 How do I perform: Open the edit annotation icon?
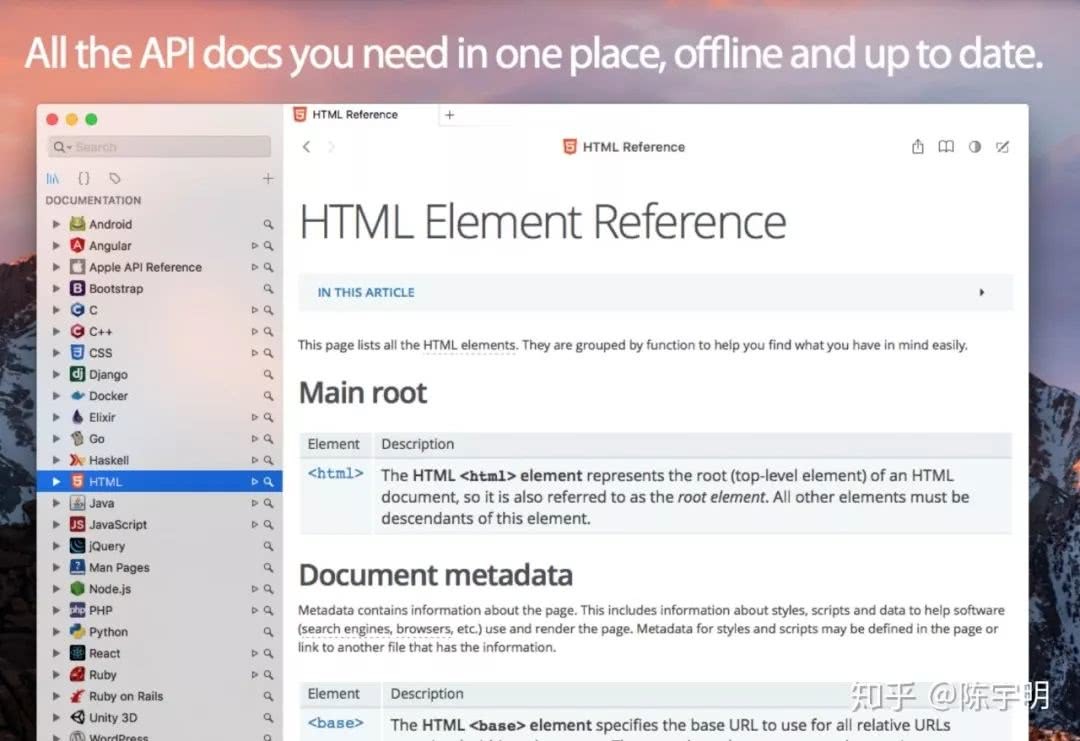[1002, 147]
